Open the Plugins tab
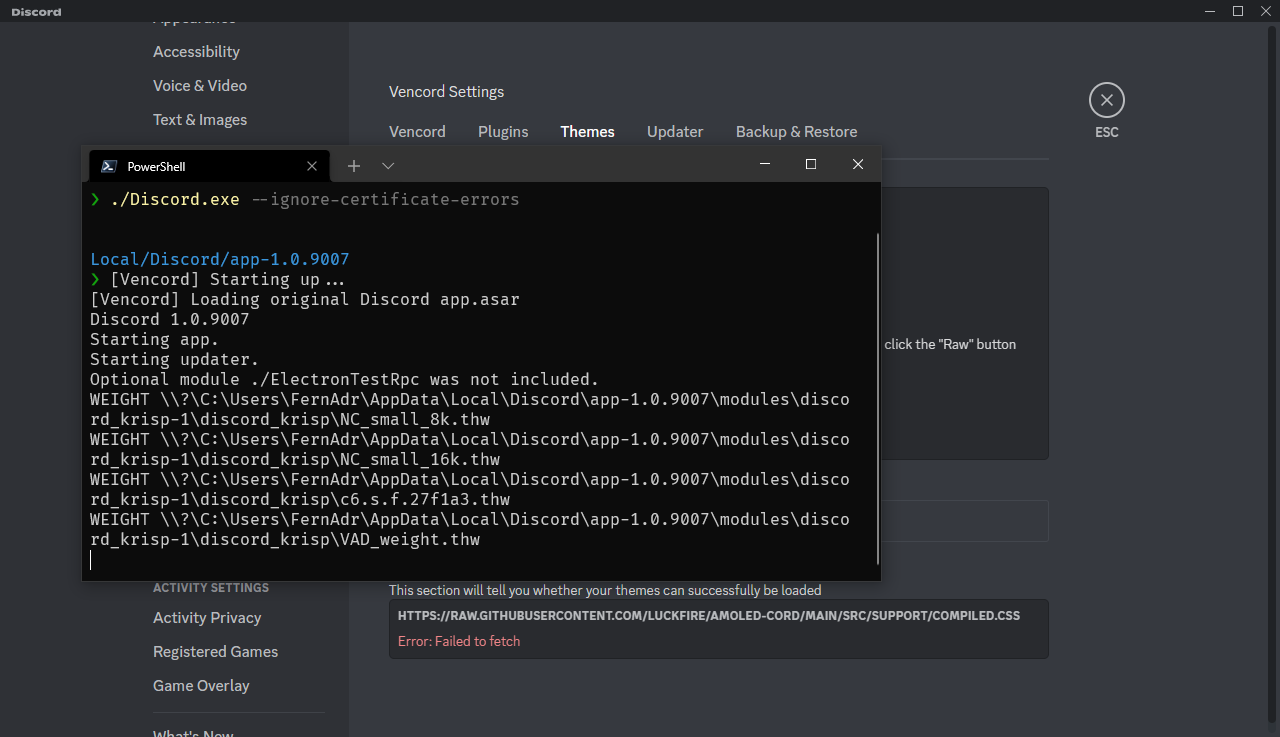The width and height of the screenshot is (1280, 737). pos(503,132)
